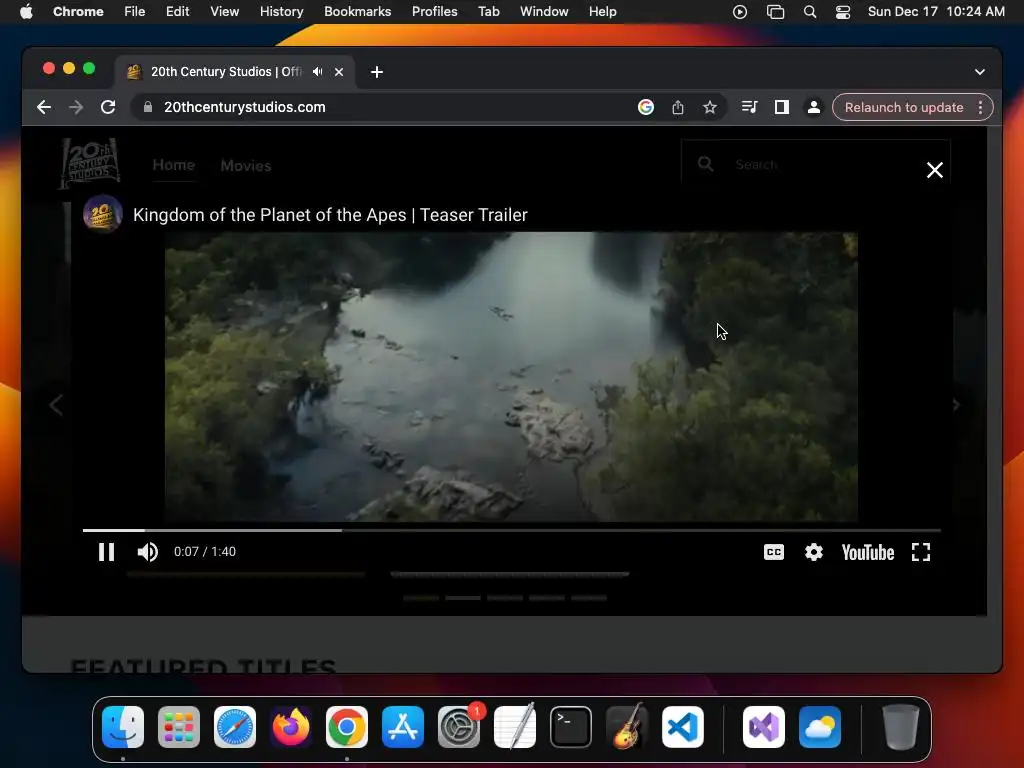The height and width of the screenshot is (768, 1024).
Task: Open the Kingdom of the Planet of the Apes title link
Action: (x=330, y=215)
